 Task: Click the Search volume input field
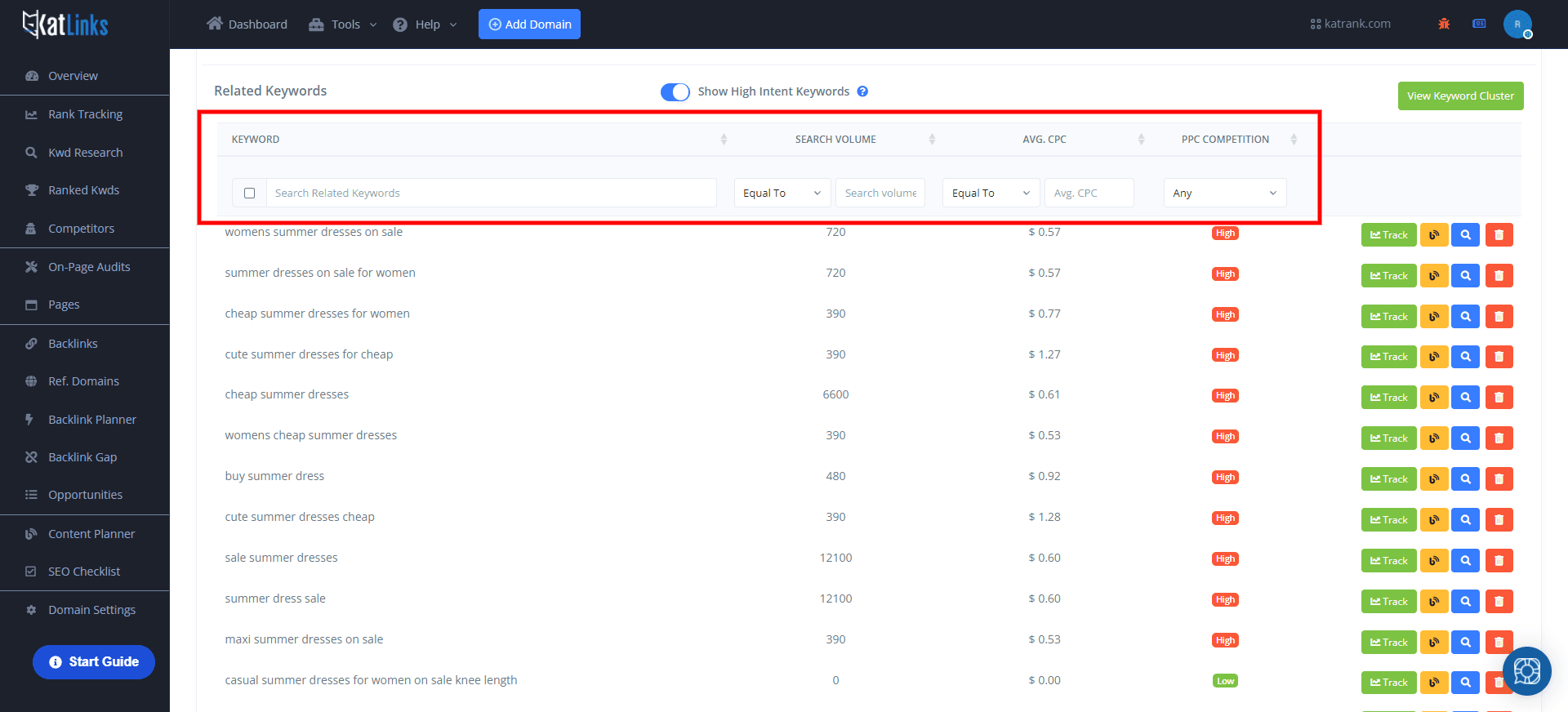[x=880, y=193]
